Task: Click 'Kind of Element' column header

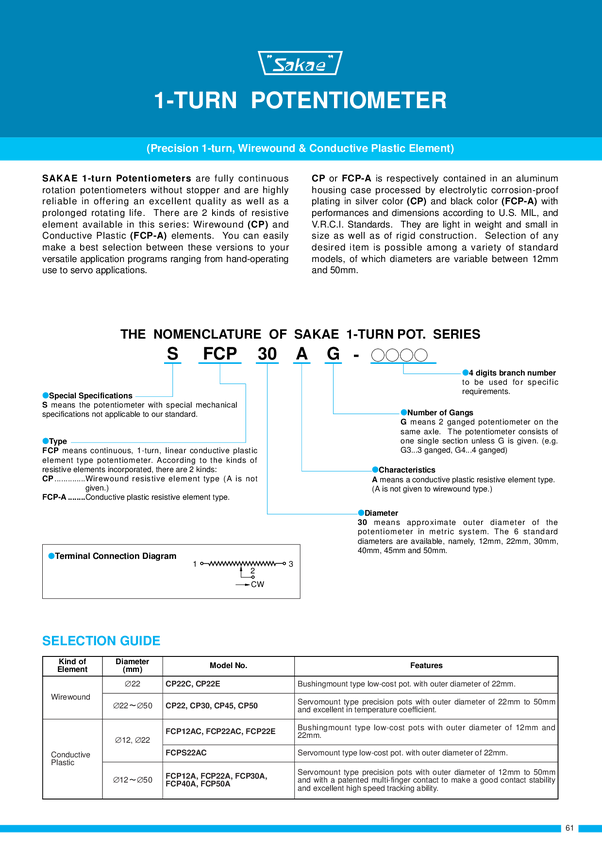Action: pos(72,666)
